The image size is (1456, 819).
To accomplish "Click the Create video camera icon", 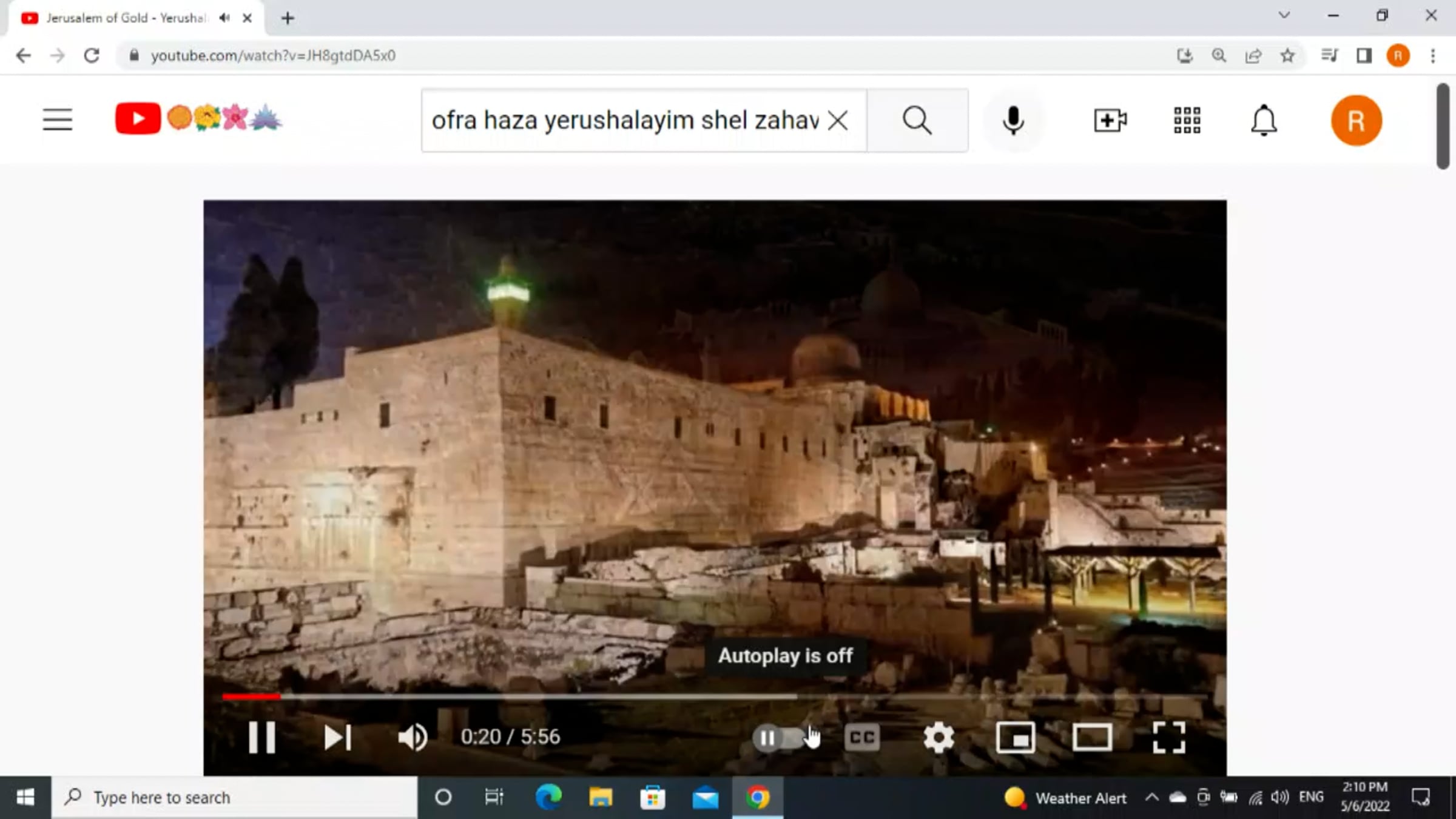I will click(x=1110, y=120).
